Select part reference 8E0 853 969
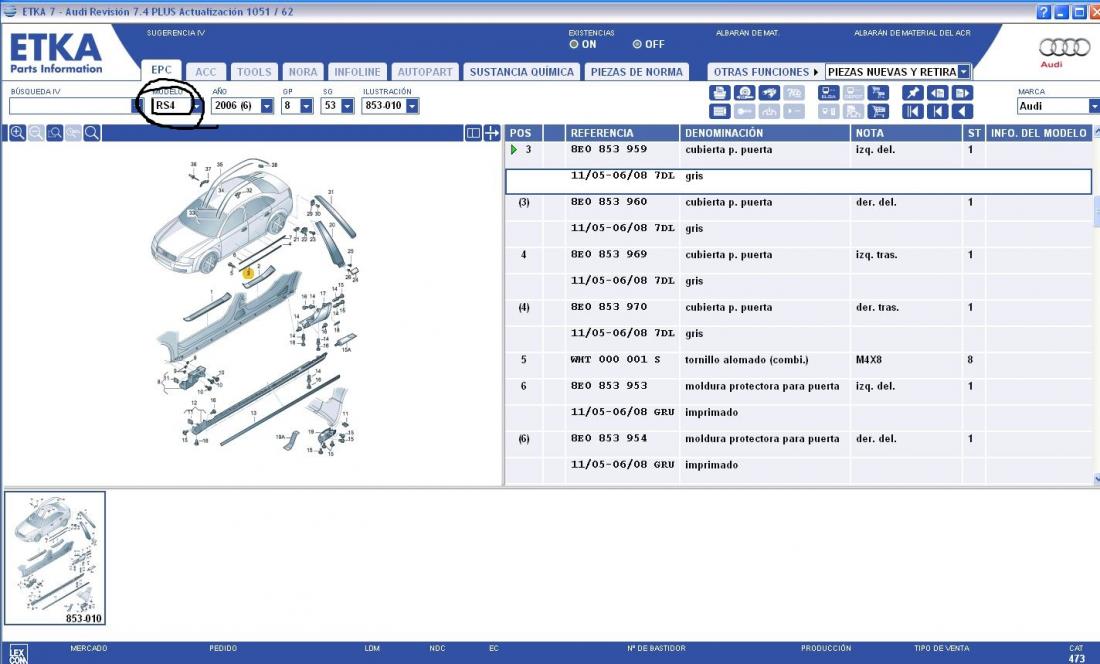Screen dimensions: 1100x664 609,255
